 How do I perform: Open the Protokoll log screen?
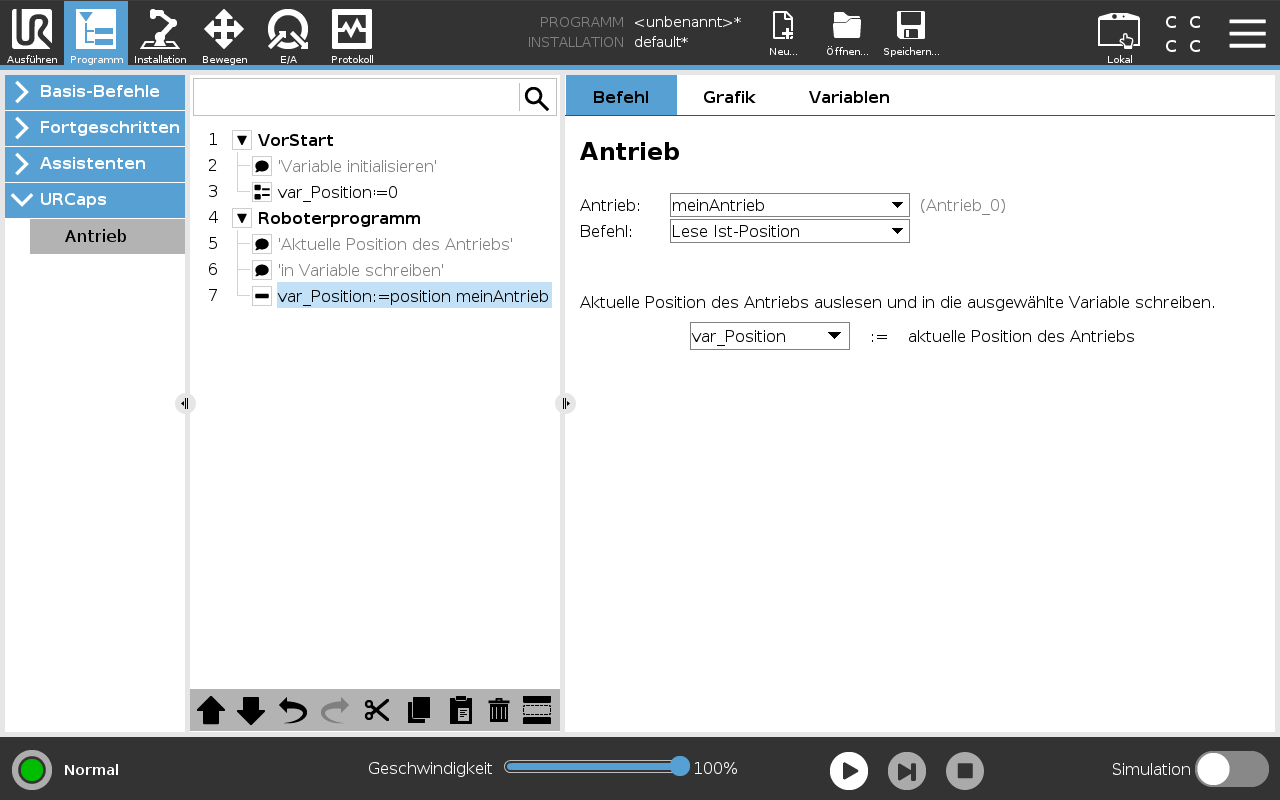click(352, 34)
